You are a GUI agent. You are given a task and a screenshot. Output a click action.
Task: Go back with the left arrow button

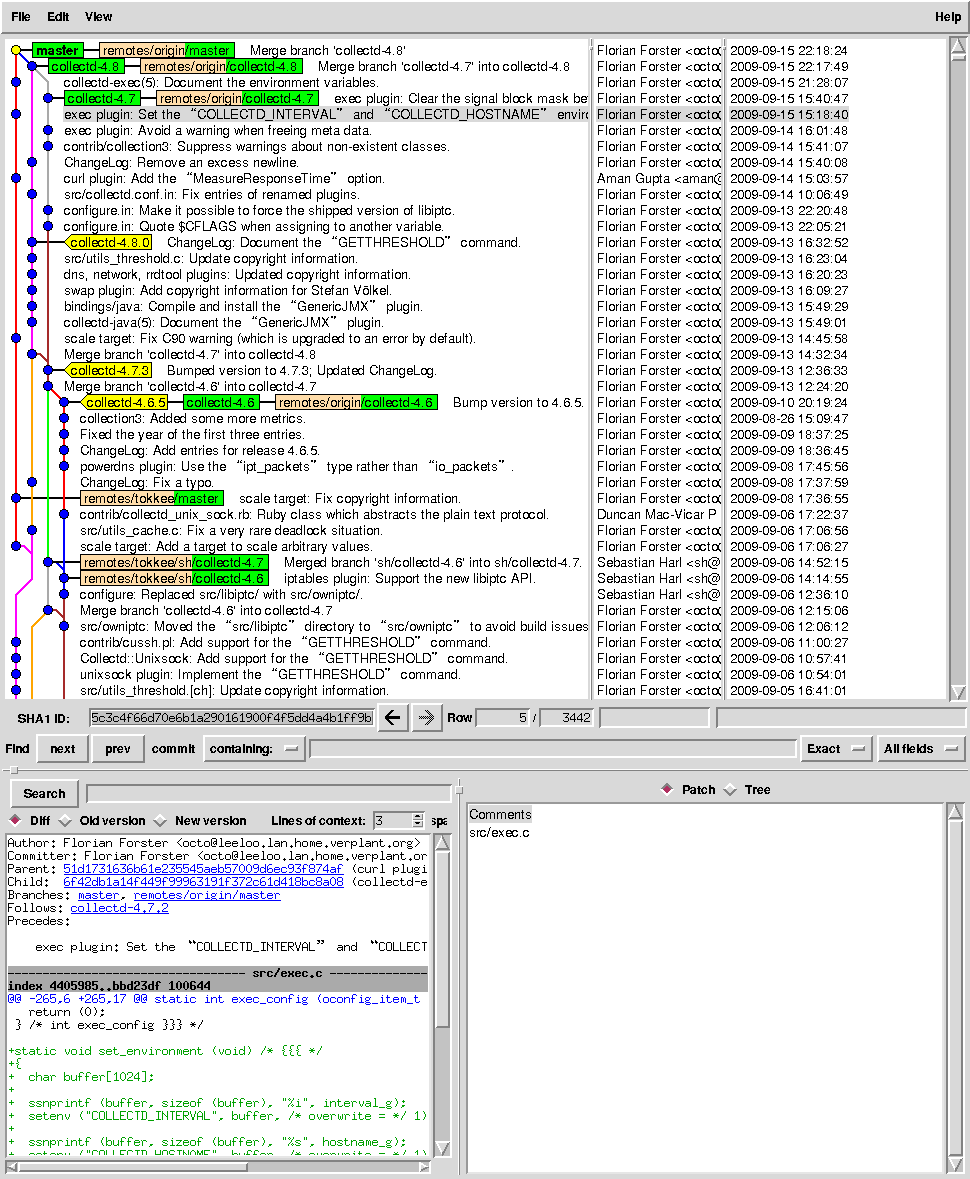click(393, 717)
